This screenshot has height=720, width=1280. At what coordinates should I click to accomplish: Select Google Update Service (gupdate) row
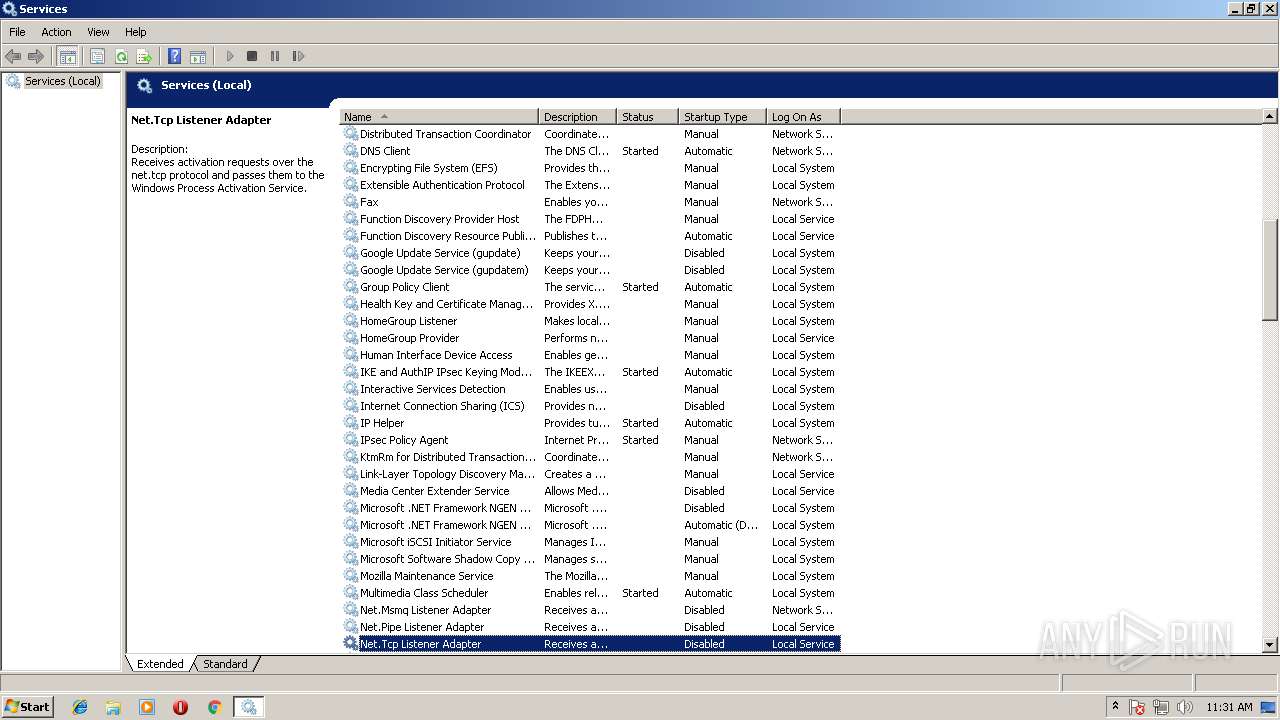590,253
